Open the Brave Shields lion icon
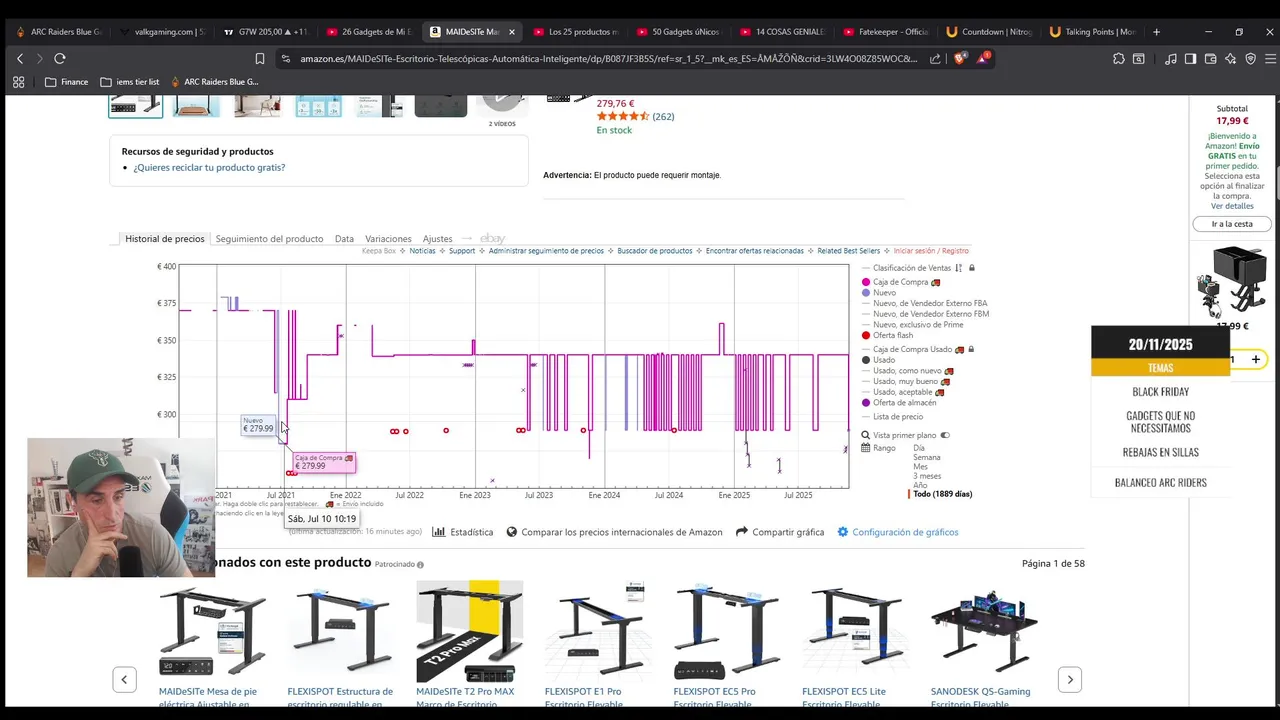Screen dimensions: 1280x720 960,59
